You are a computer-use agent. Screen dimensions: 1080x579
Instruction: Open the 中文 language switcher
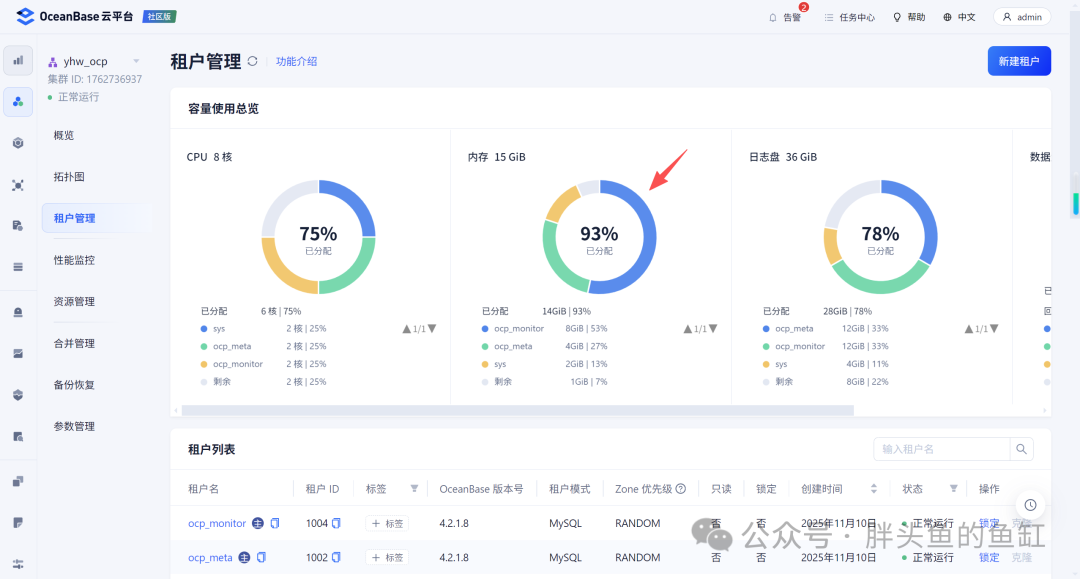959,17
